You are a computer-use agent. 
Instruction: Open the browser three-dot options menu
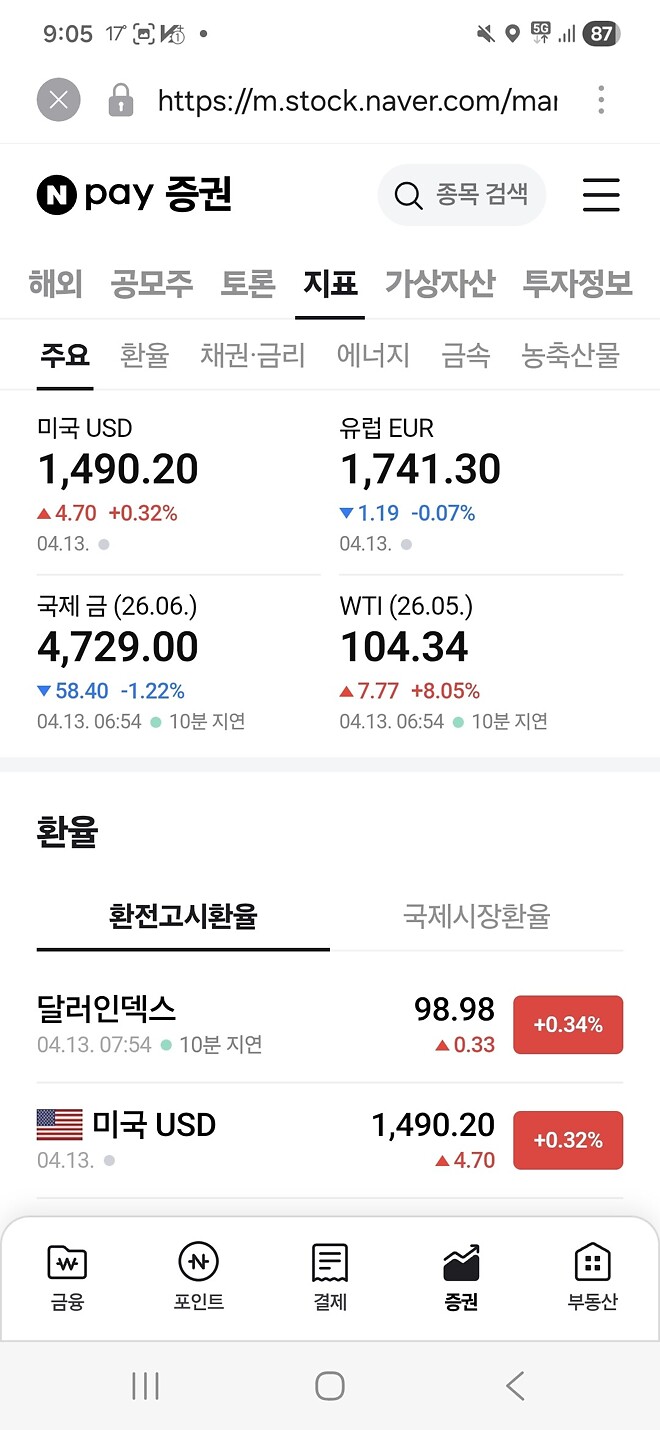(601, 100)
